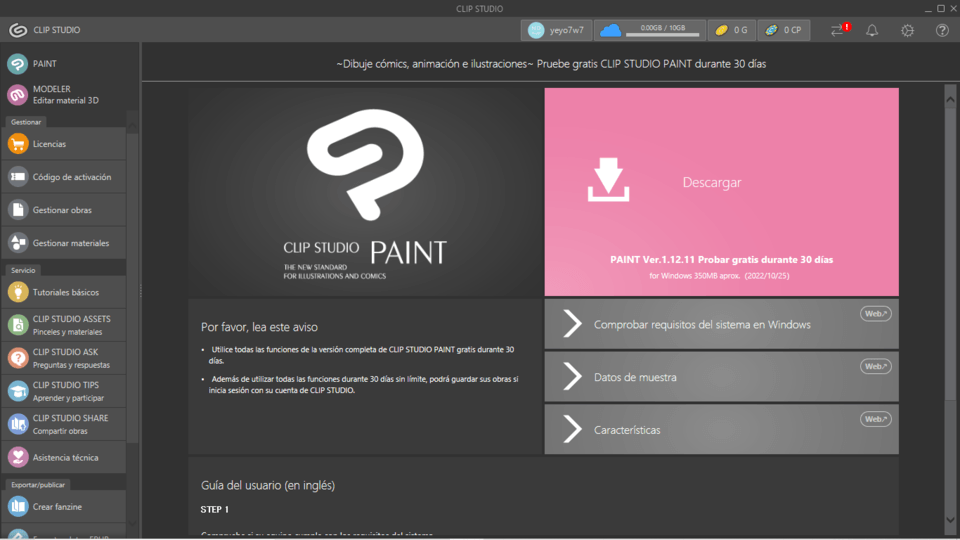Click Web badge on Datos de muestra row
The image size is (960, 540).
coord(876,366)
